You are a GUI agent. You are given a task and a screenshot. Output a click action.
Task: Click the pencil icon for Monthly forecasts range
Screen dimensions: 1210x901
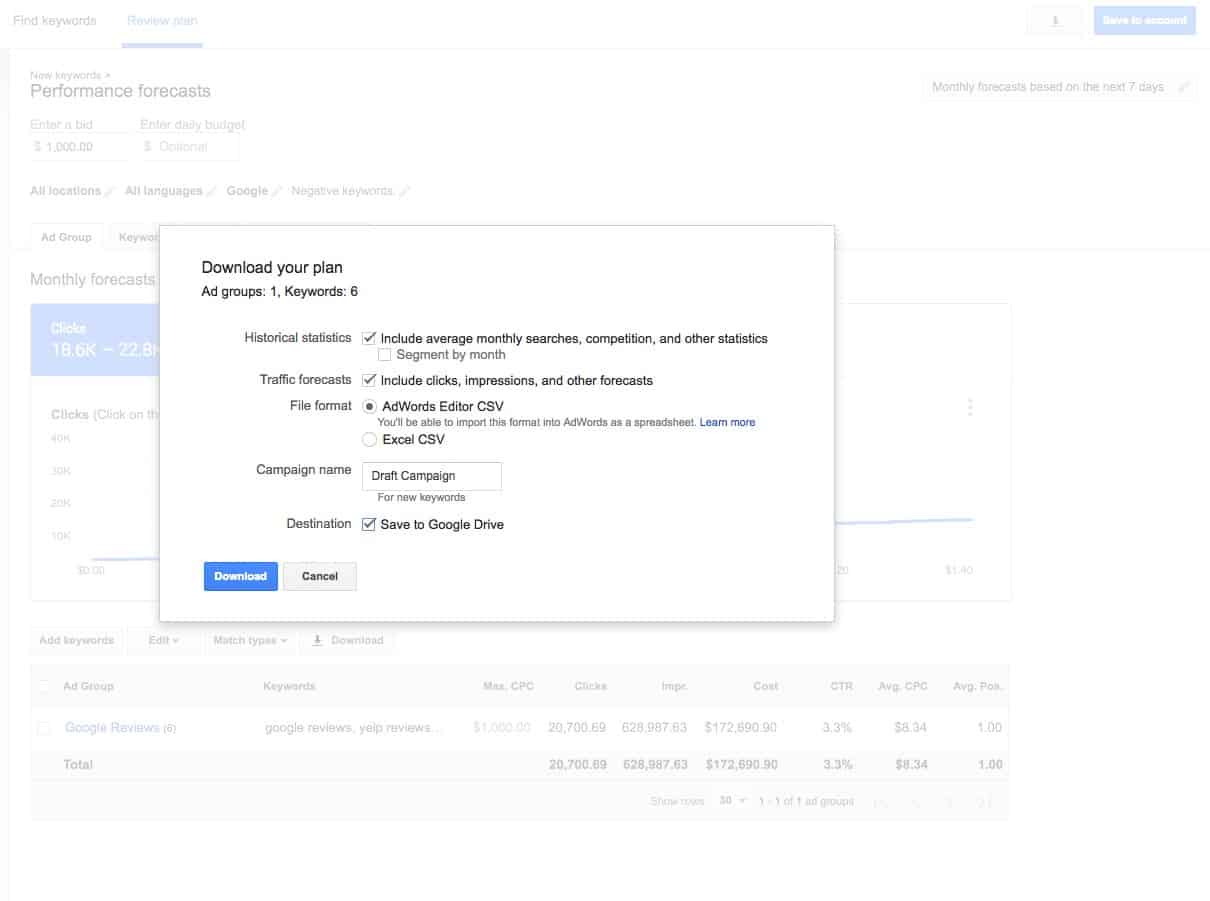click(x=1183, y=87)
